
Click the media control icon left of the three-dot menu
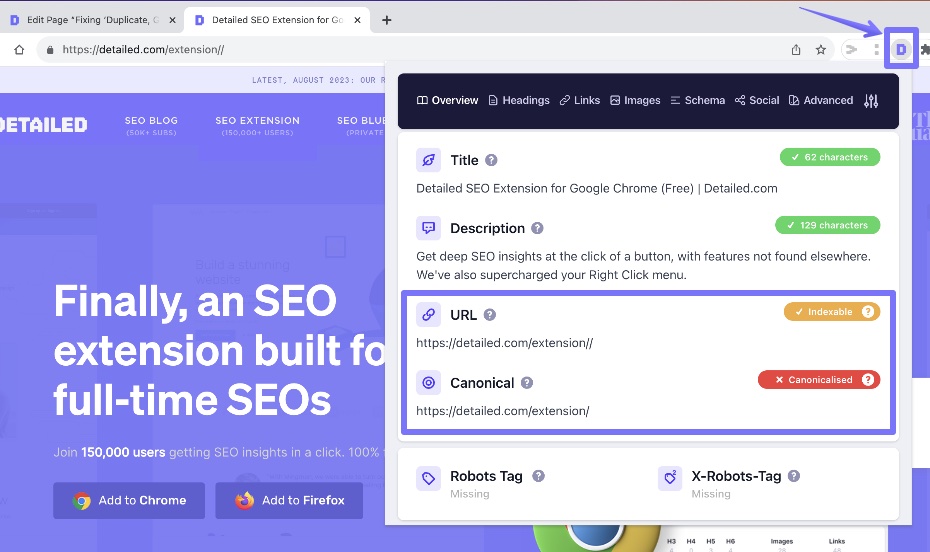pos(852,50)
